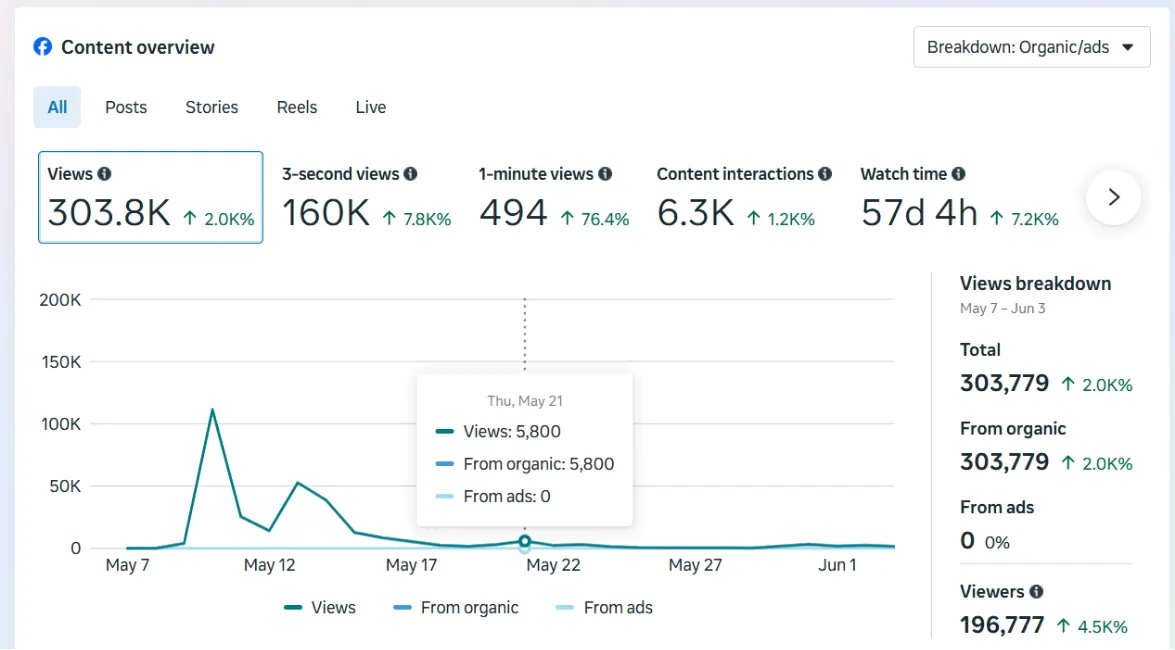Click the 50K y-axis label
This screenshot has width=1175, height=650.
(65, 487)
